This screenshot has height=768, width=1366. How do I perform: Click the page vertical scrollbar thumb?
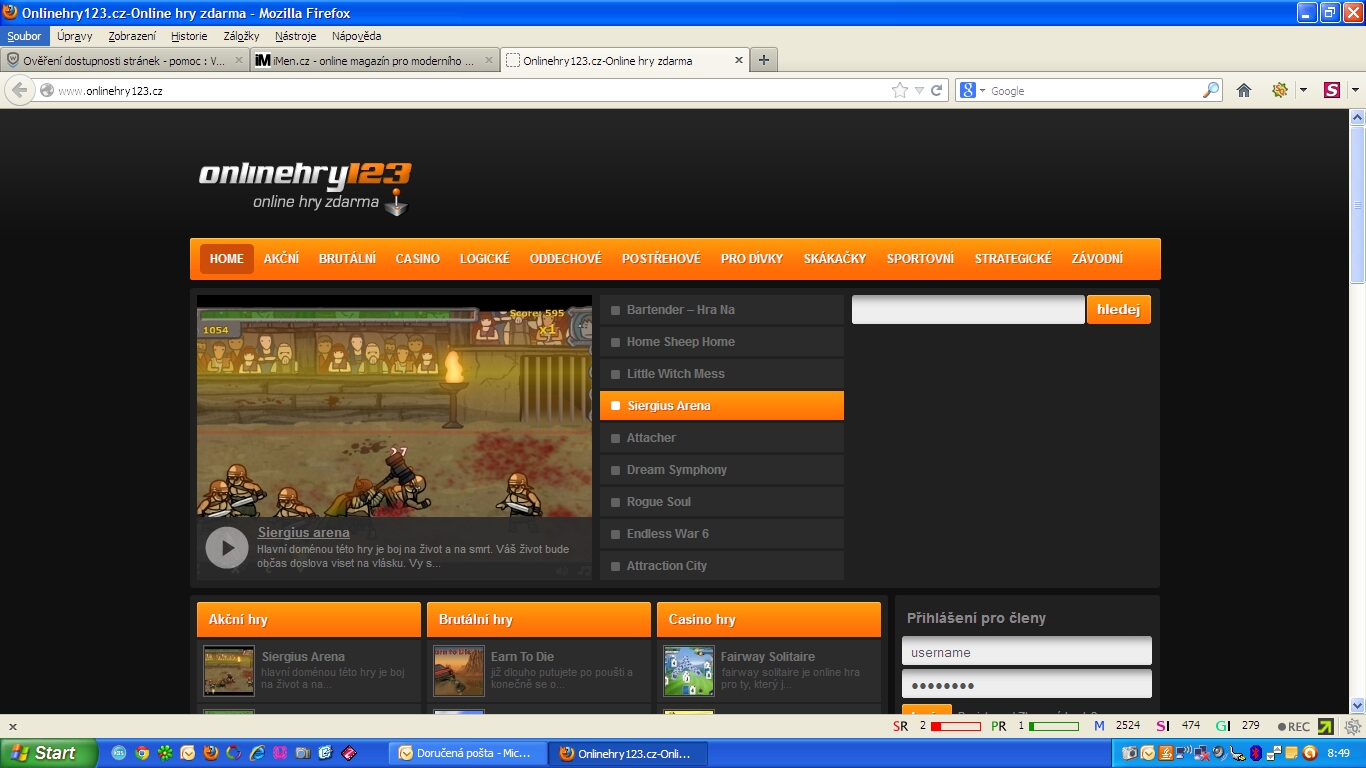tap(1357, 205)
